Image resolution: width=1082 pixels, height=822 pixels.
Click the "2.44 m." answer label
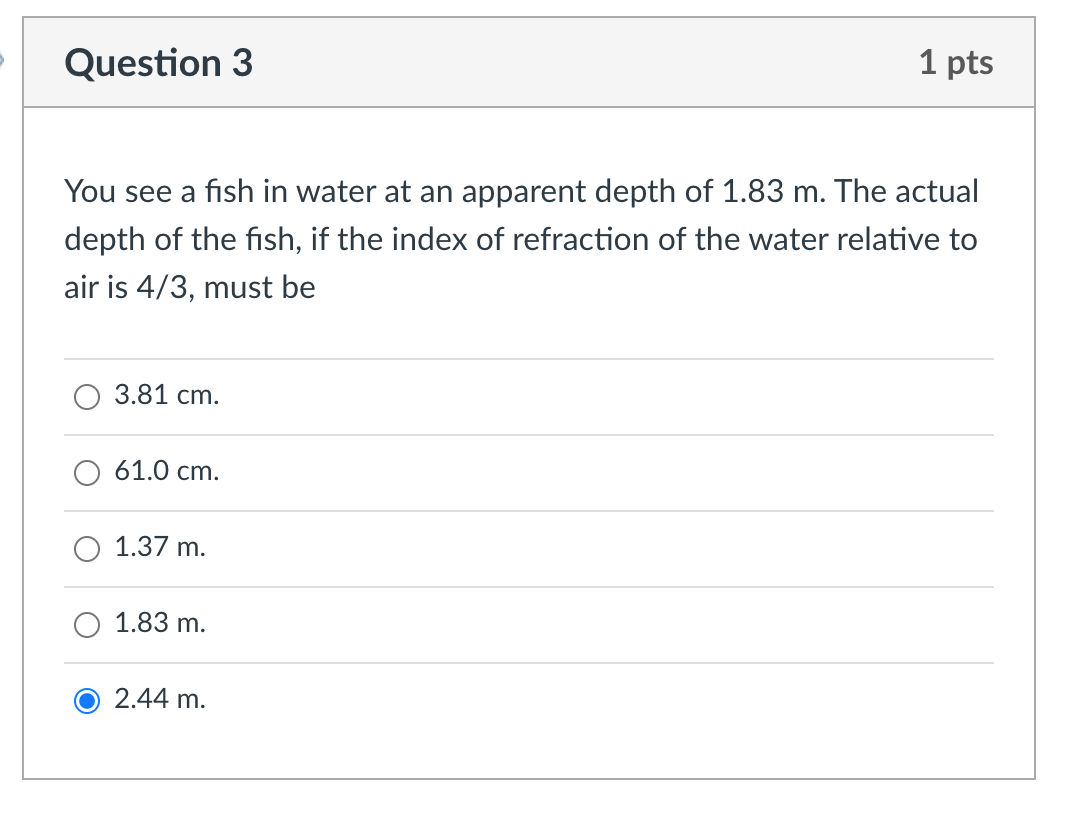point(160,700)
